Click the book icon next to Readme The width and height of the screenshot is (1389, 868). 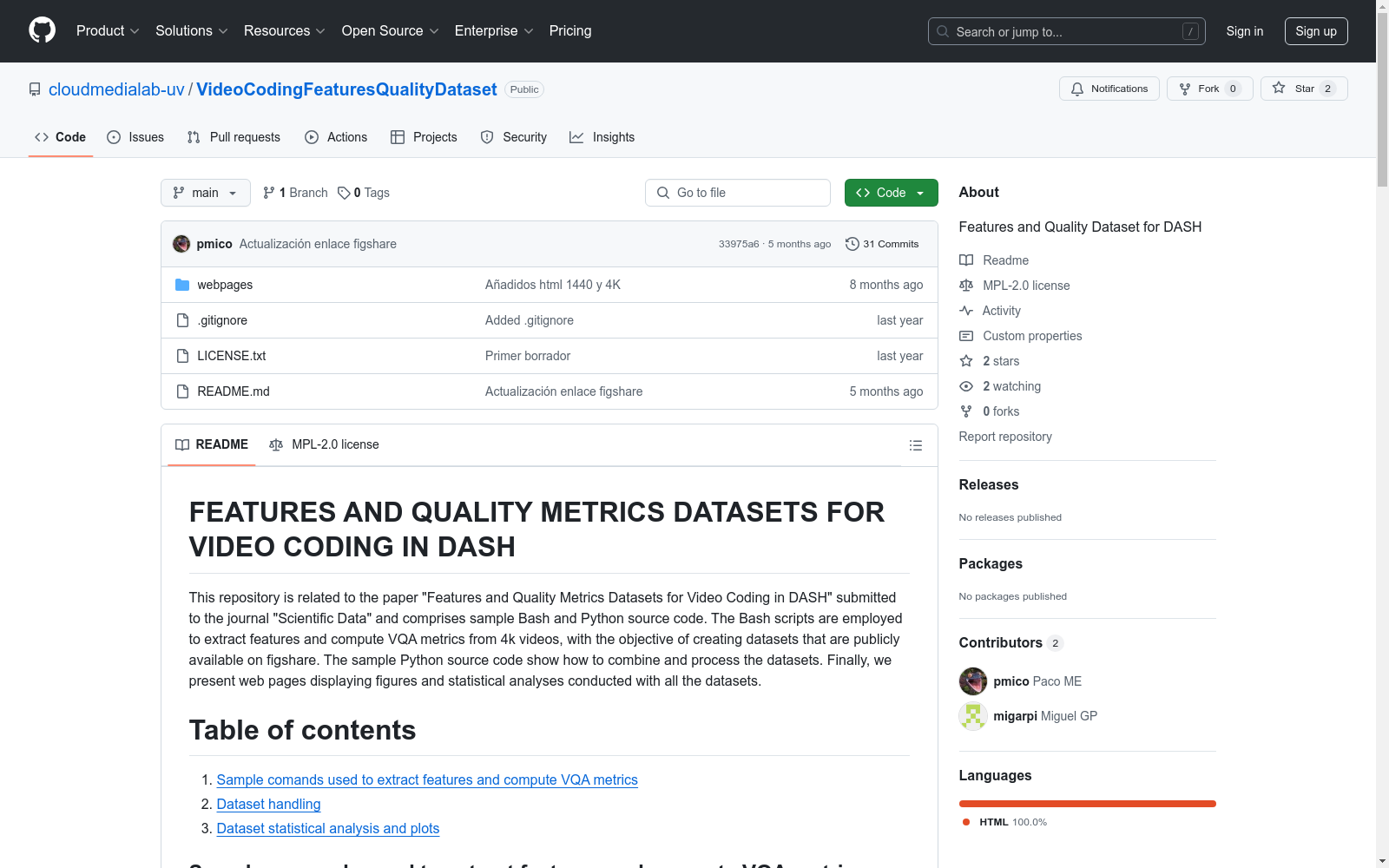[966, 260]
